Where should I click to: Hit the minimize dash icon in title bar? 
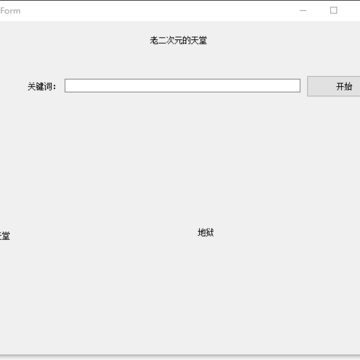point(303,11)
